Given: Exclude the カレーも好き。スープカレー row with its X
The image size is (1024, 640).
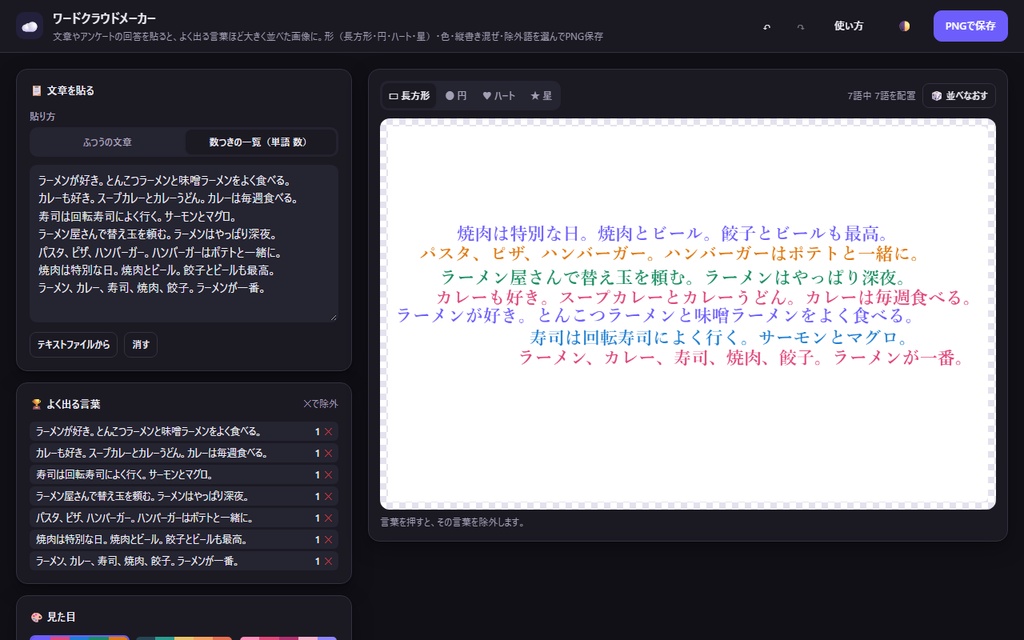Looking at the screenshot, I should tap(328, 453).
